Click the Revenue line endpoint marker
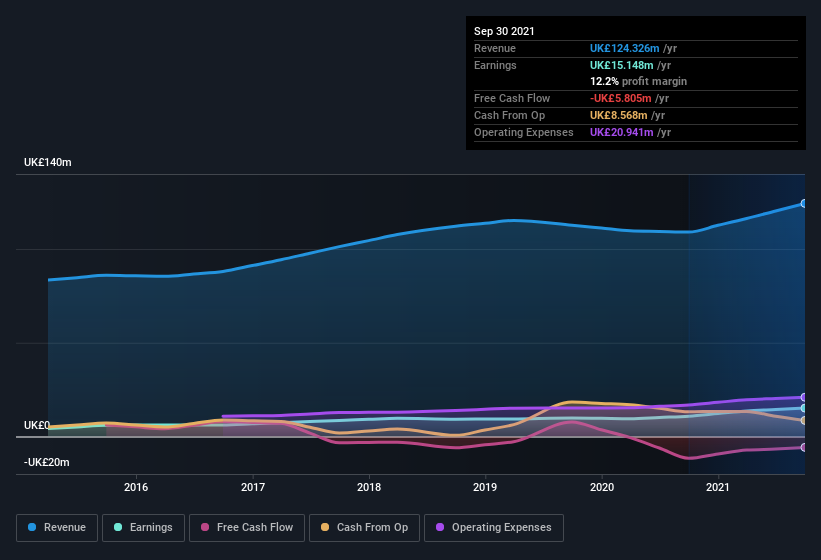Screen dimensions: 821x560 804,203
